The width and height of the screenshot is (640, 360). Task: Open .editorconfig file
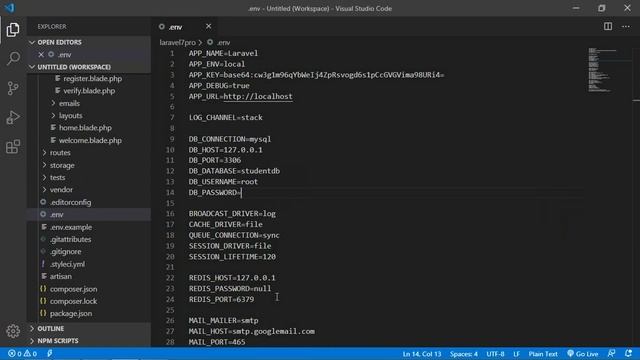(70, 202)
